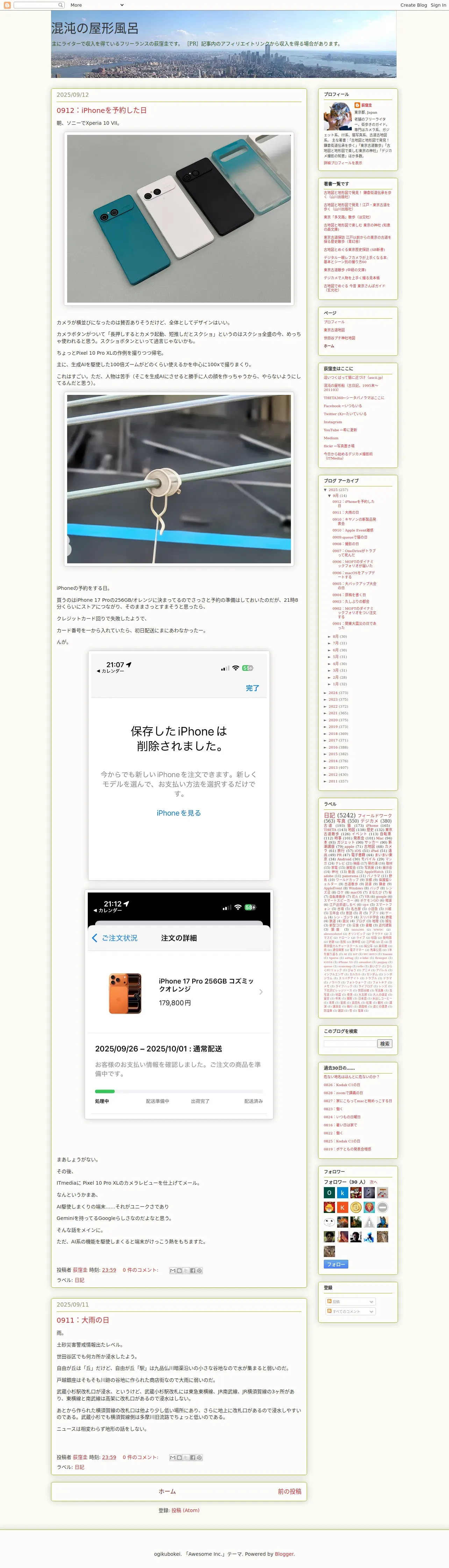
Task: Click the email share icon under 0912 post
Action: pos(172,1270)
